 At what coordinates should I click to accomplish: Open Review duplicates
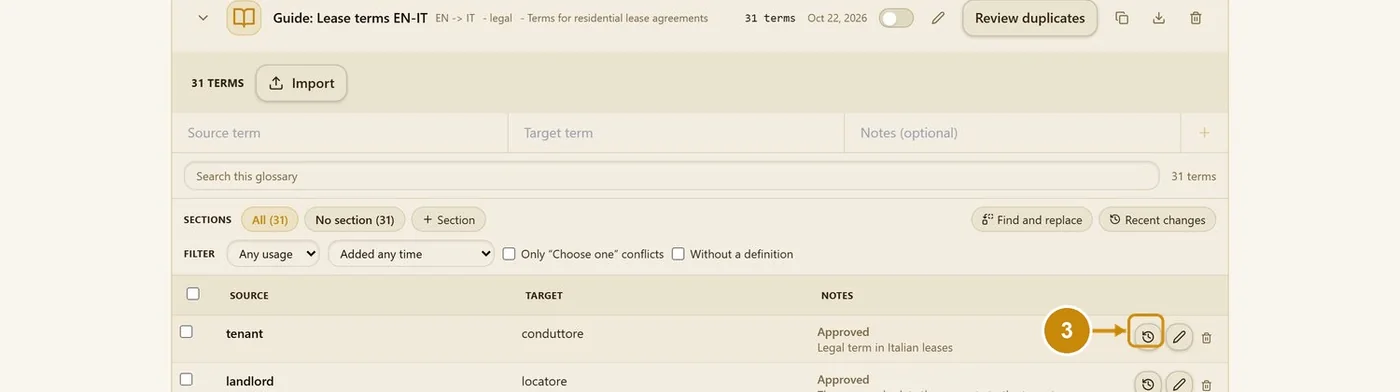pyautogui.click(x=1030, y=18)
